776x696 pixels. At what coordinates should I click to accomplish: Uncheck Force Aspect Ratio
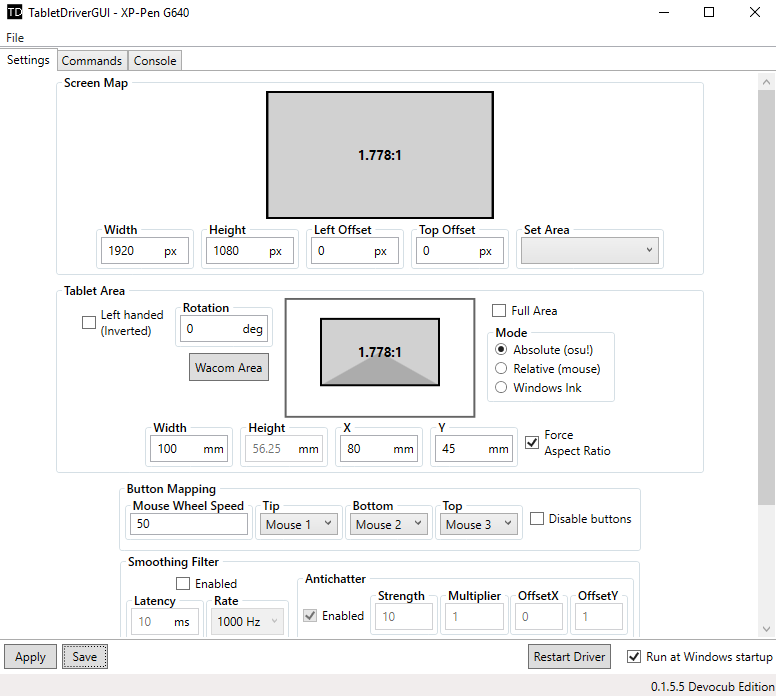click(532, 443)
